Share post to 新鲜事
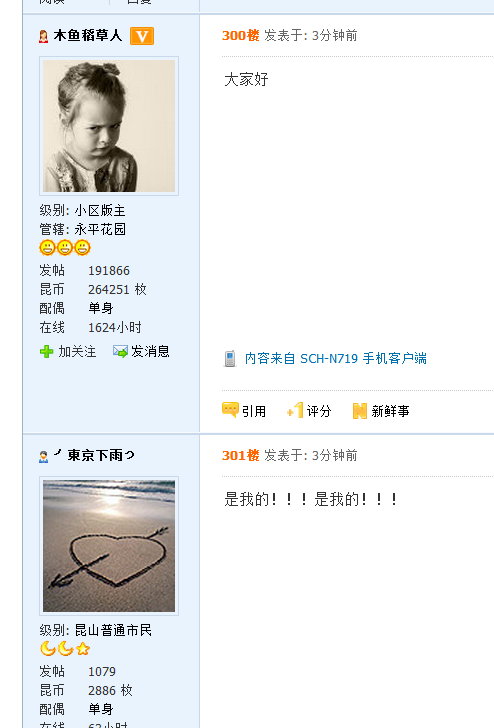Image resolution: width=494 pixels, height=728 pixels. 390,411
